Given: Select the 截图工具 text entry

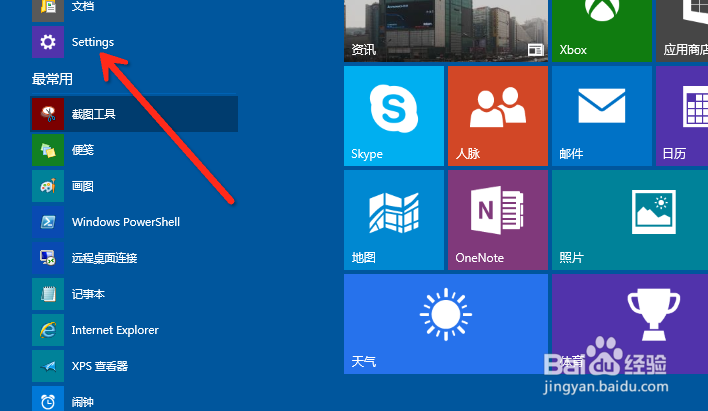Looking at the screenshot, I should (93, 114).
